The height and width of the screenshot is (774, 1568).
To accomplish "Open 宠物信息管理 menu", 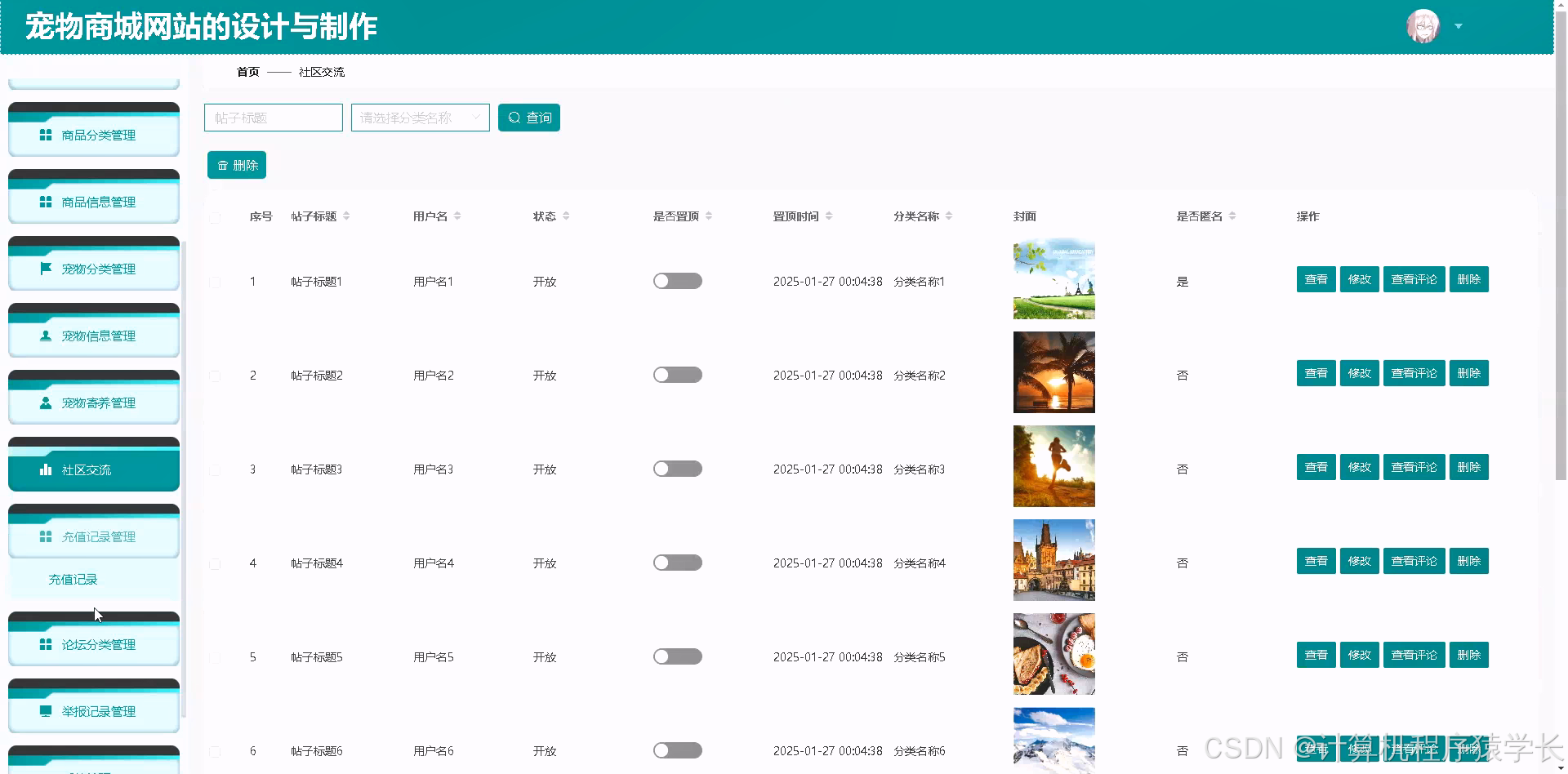I will point(94,331).
